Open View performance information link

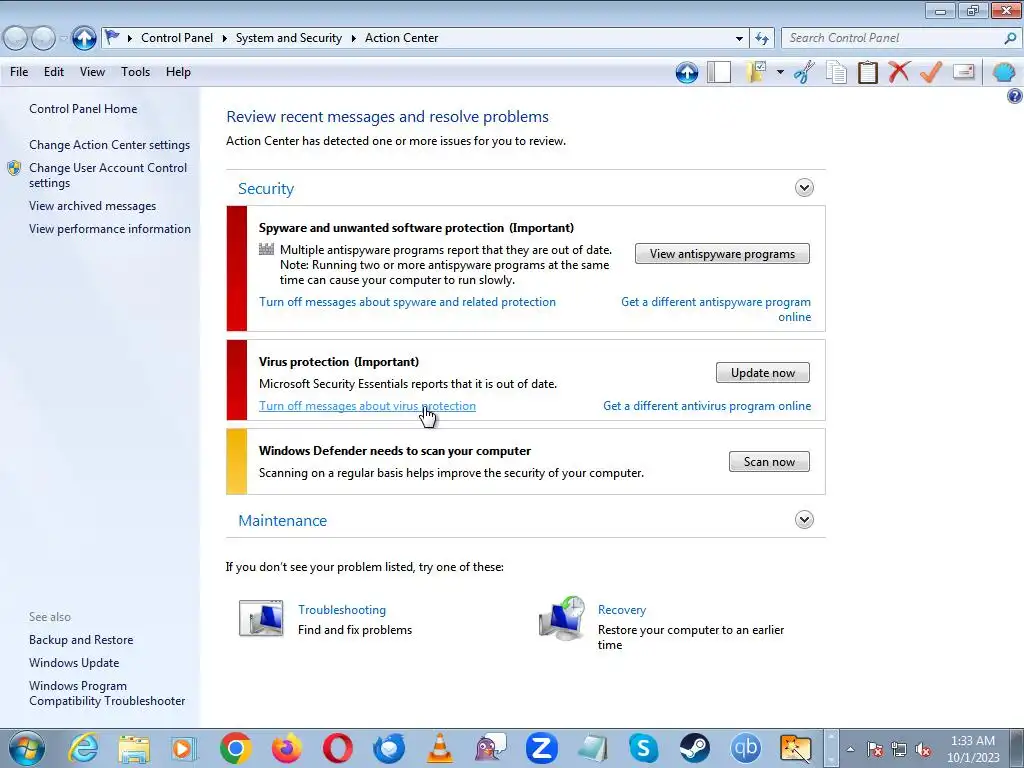(x=110, y=229)
